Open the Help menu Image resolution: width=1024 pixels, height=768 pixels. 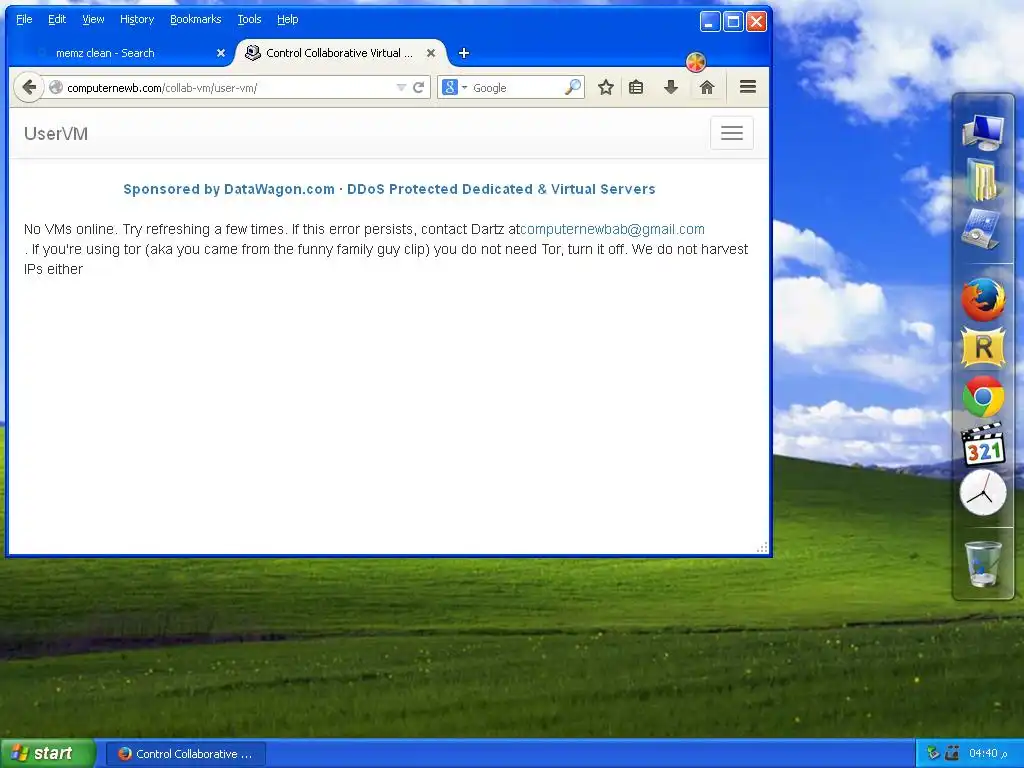[287, 19]
